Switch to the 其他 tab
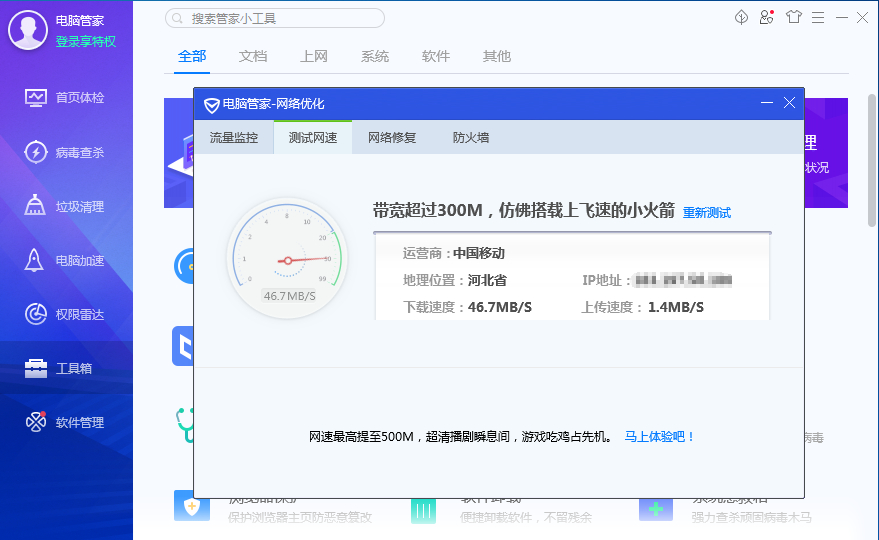Viewport: 879px width, 540px height. click(x=497, y=56)
